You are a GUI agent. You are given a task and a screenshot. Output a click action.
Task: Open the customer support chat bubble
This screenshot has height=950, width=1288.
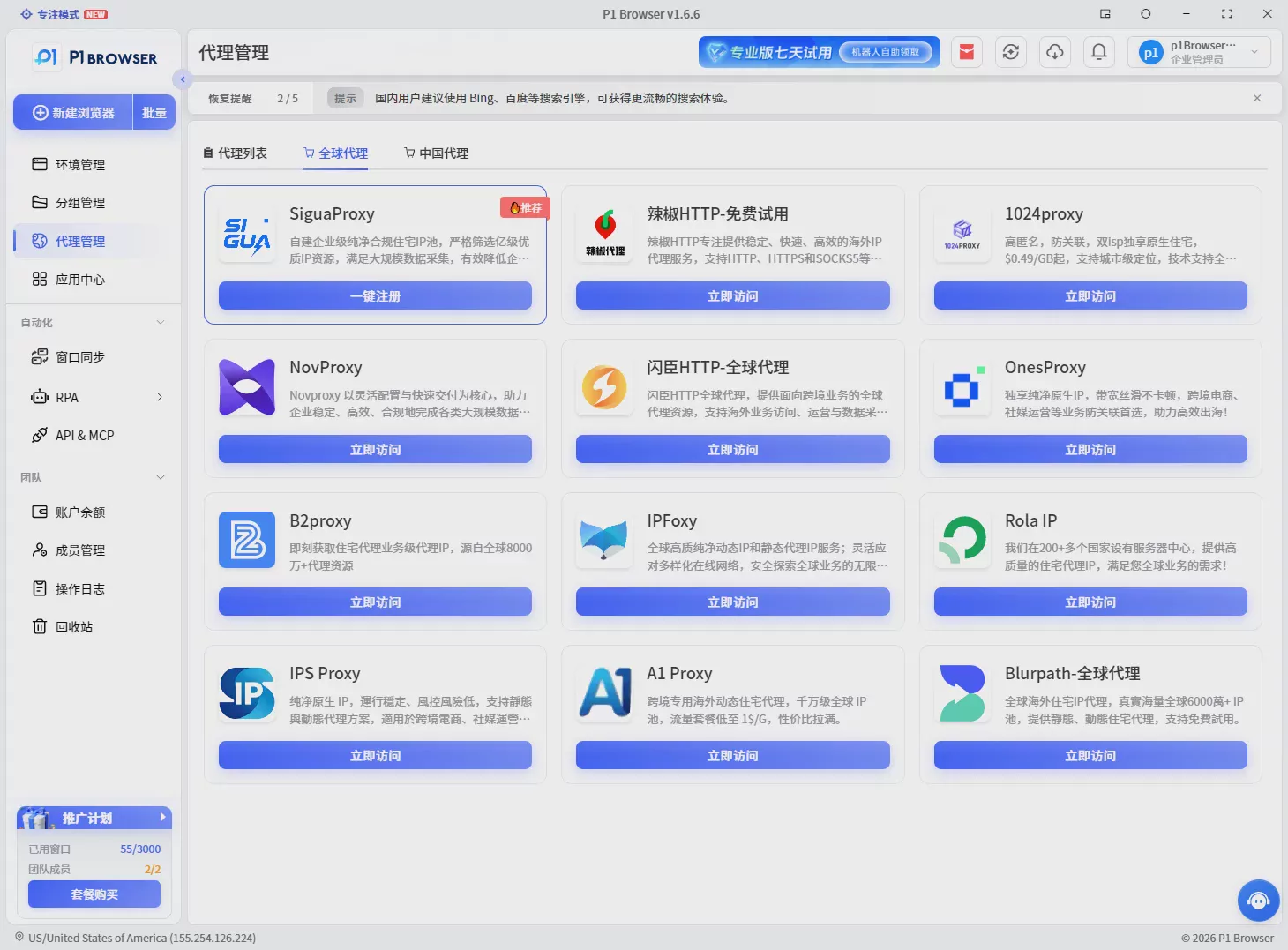[x=1259, y=901]
